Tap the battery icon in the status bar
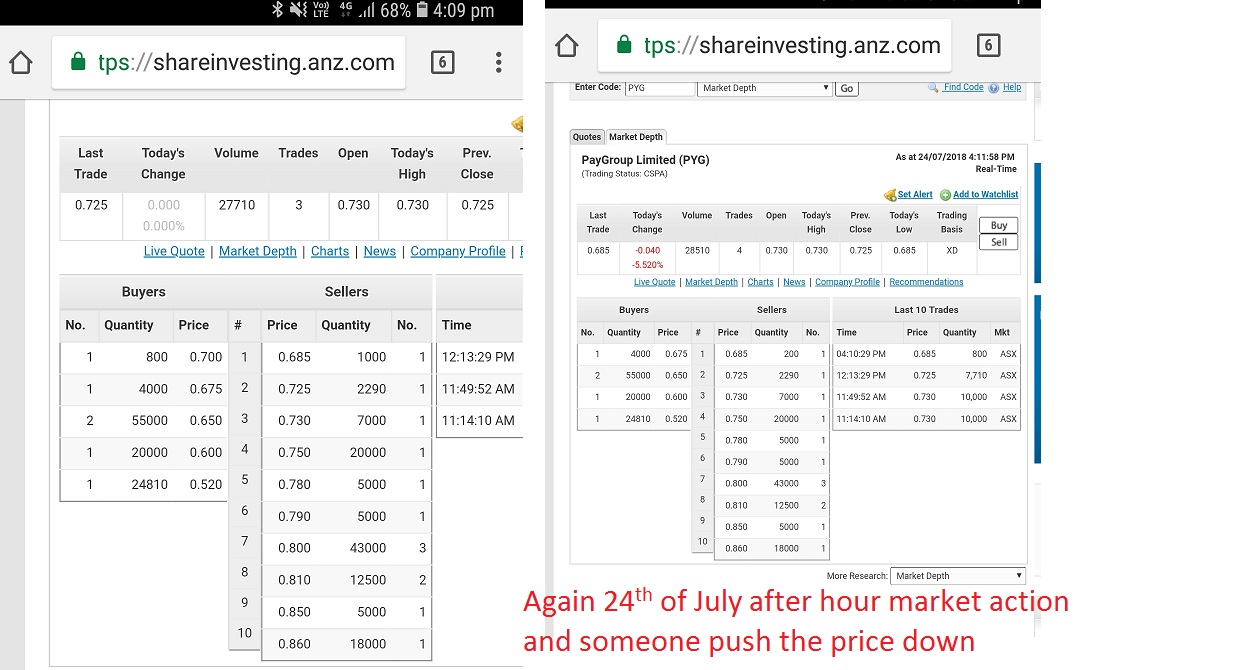The width and height of the screenshot is (1248, 670). (422, 10)
